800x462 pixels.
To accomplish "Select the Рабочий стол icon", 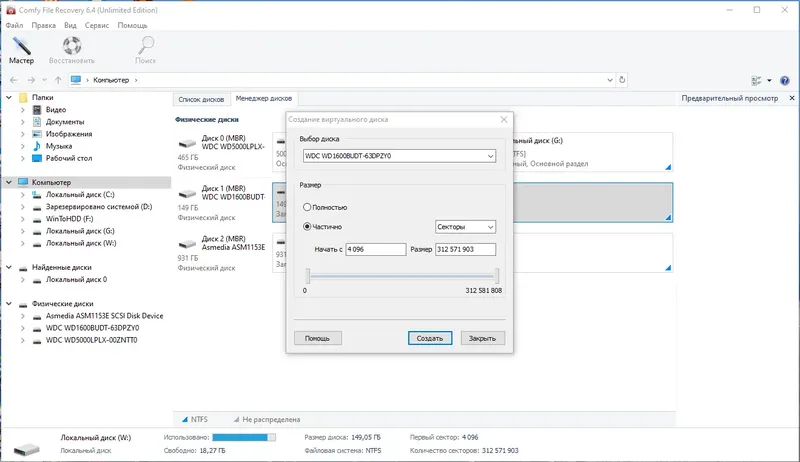I will [37, 159].
